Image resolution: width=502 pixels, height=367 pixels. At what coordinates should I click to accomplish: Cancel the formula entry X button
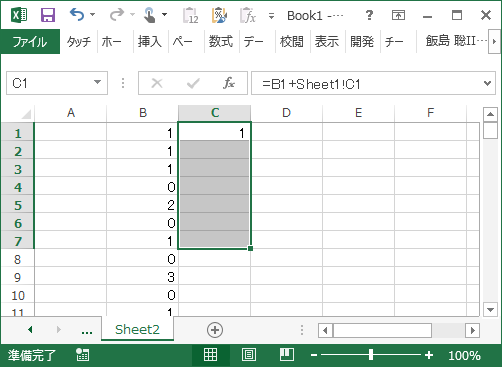tap(157, 83)
